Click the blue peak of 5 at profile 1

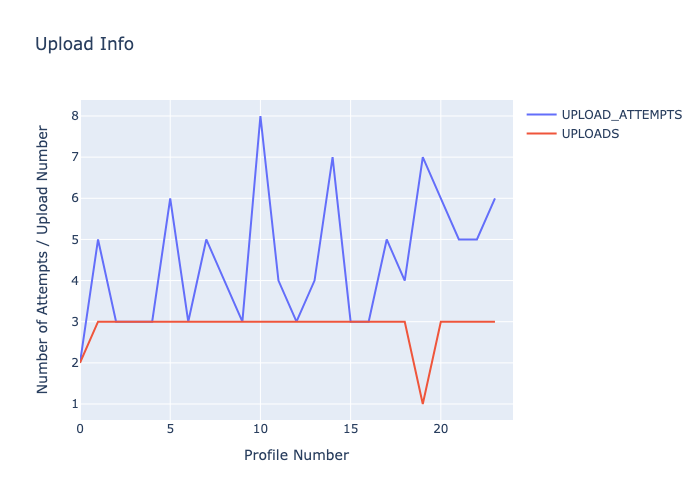coord(98,239)
